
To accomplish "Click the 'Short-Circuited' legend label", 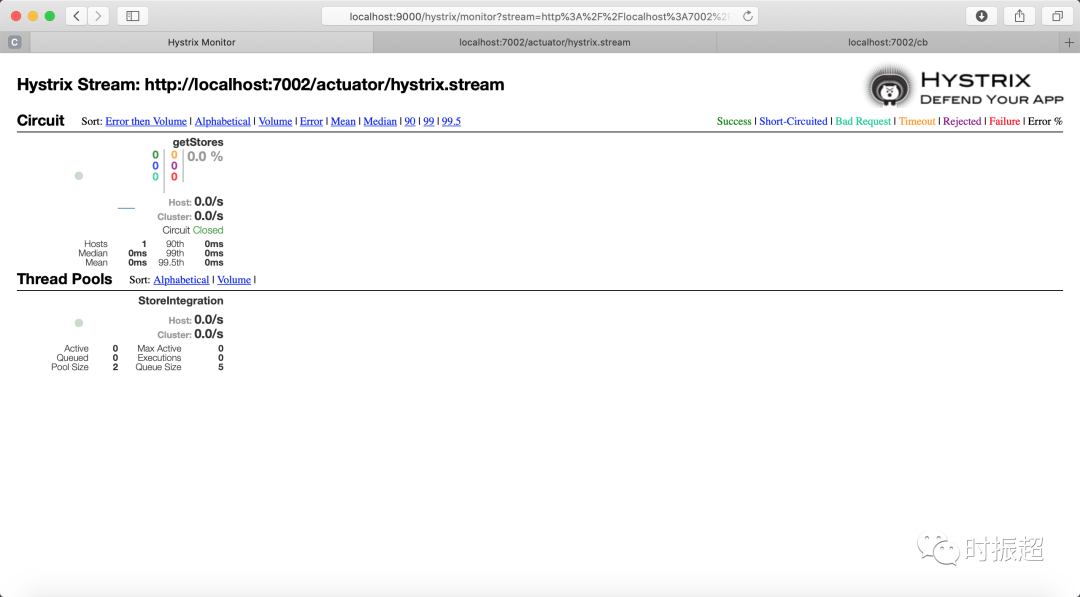I will (x=793, y=121).
